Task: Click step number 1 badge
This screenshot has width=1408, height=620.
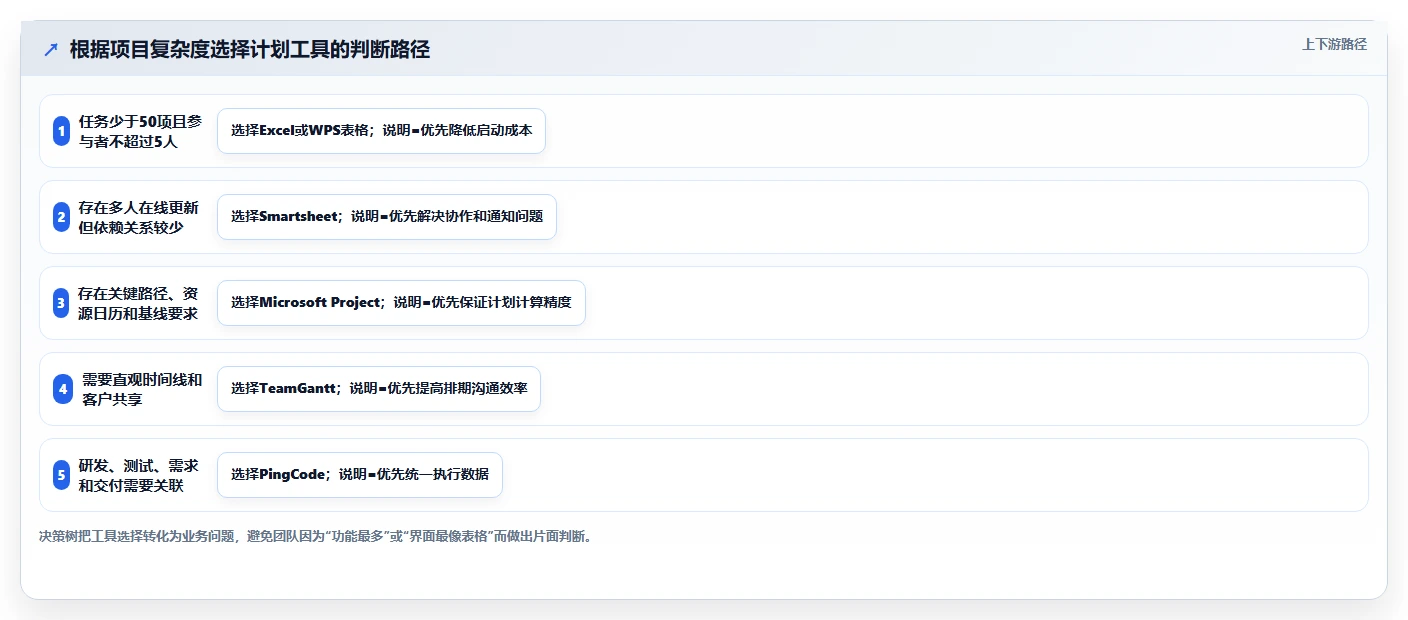Action: (x=61, y=131)
